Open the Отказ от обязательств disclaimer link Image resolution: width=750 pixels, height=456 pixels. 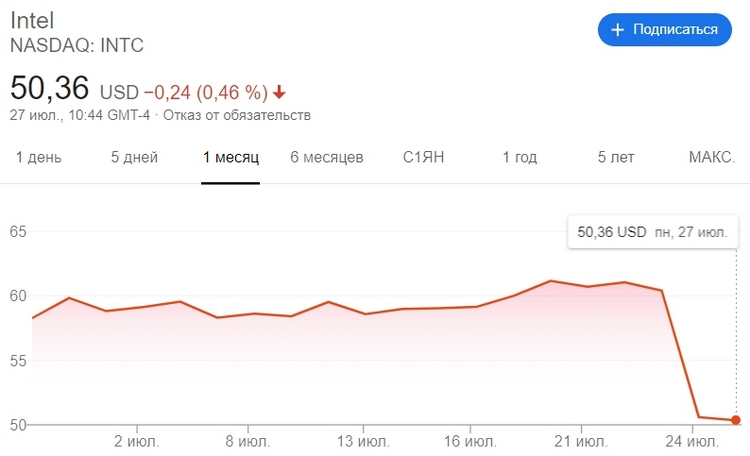coord(237,115)
